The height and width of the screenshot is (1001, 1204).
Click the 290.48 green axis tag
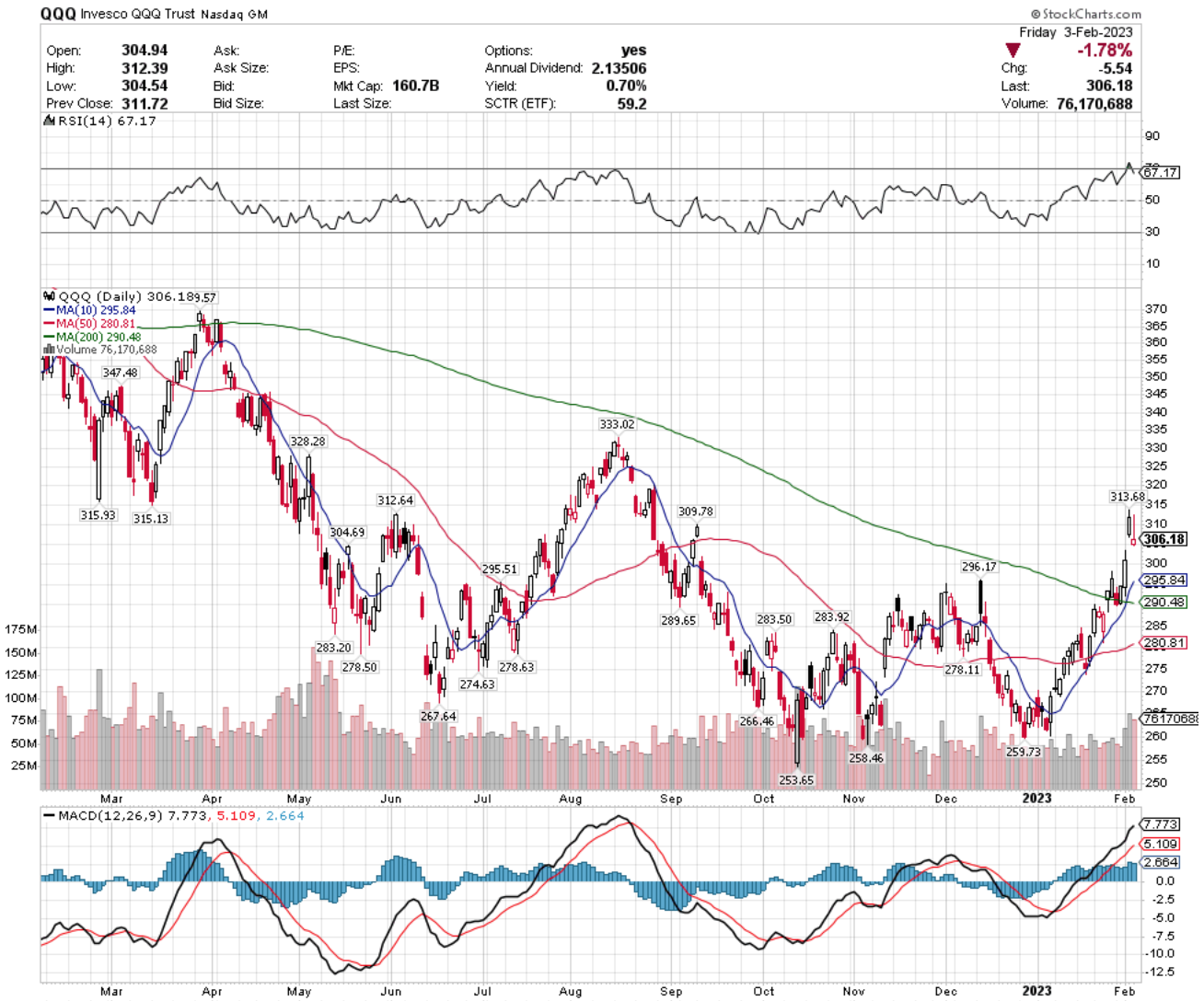[x=1164, y=602]
